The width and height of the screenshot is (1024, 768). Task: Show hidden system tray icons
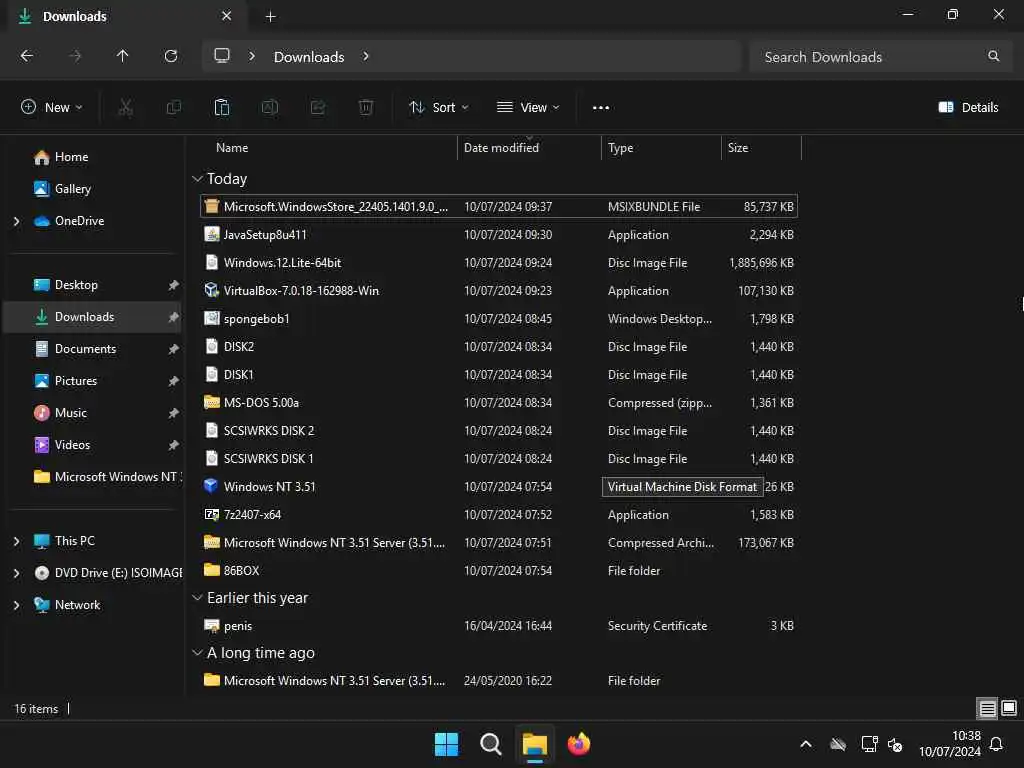coord(806,744)
